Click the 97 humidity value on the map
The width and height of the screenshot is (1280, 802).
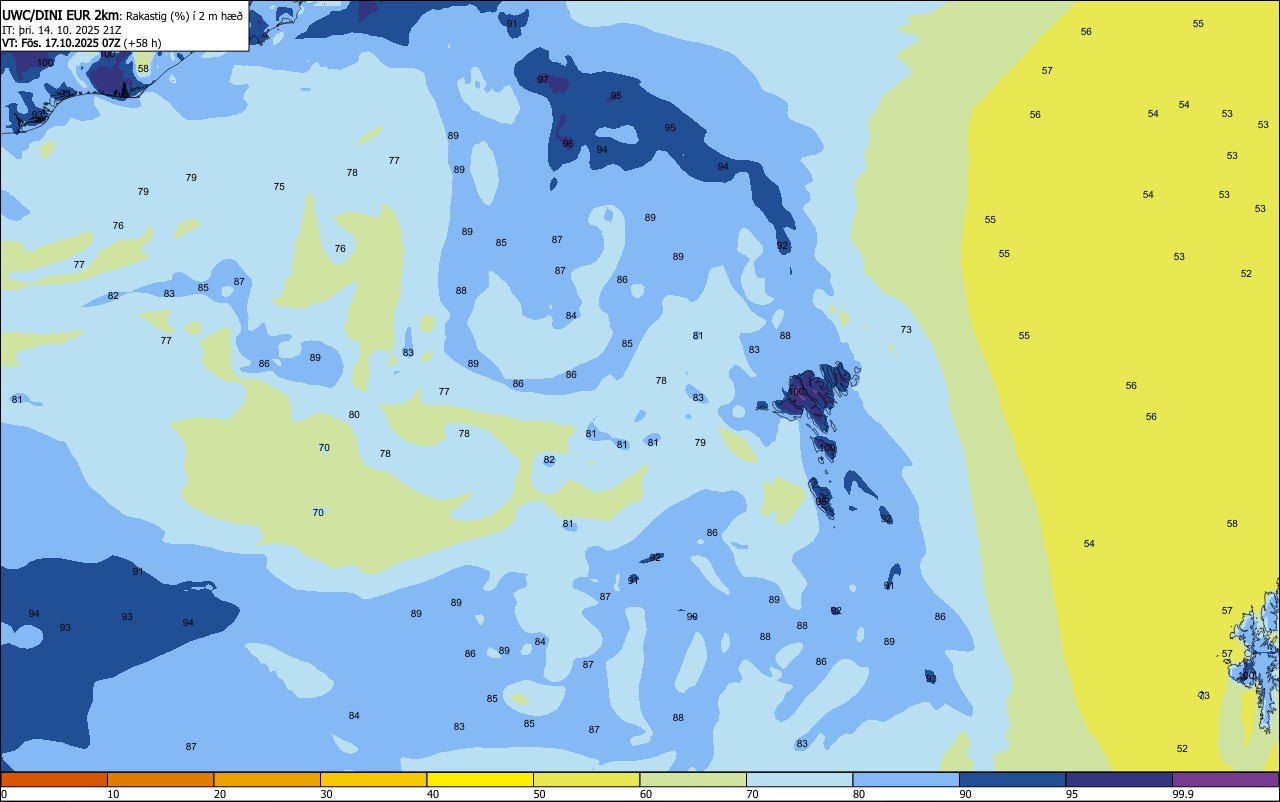pyautogui.click(x=543, y=79)
